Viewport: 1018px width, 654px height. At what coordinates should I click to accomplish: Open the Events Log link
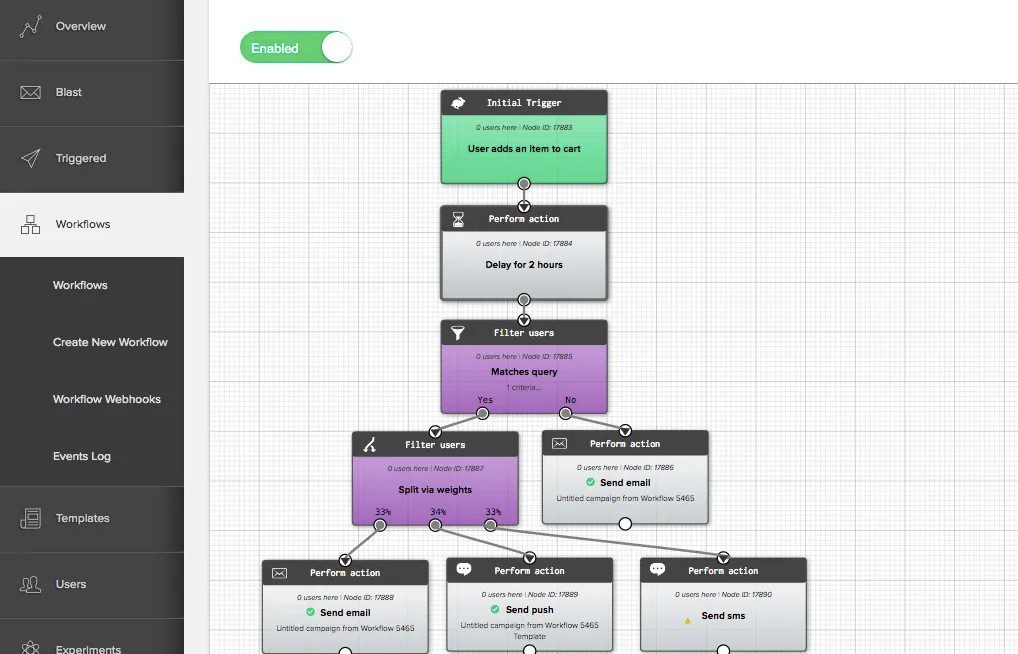tap(82, 457)
